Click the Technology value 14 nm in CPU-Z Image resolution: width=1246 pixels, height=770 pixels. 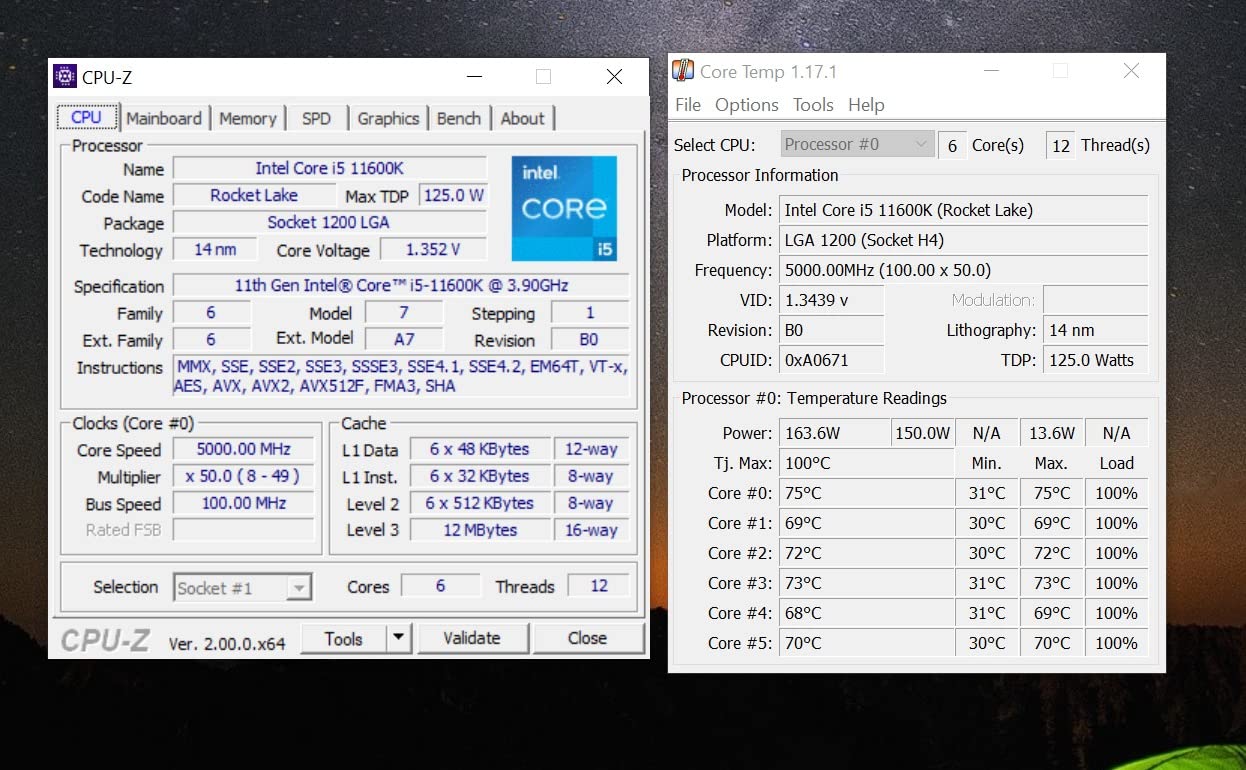[x=215, y=249]
